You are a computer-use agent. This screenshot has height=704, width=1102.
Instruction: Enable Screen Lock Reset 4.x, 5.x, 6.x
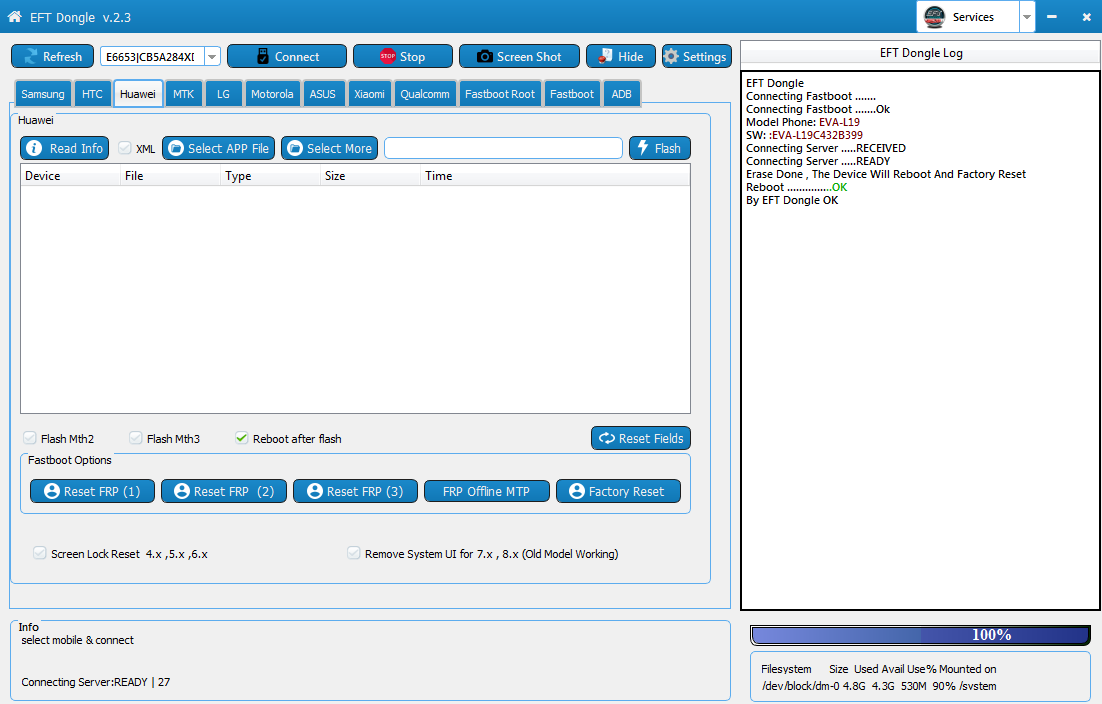pyautogui.click(x=39, y=553)
